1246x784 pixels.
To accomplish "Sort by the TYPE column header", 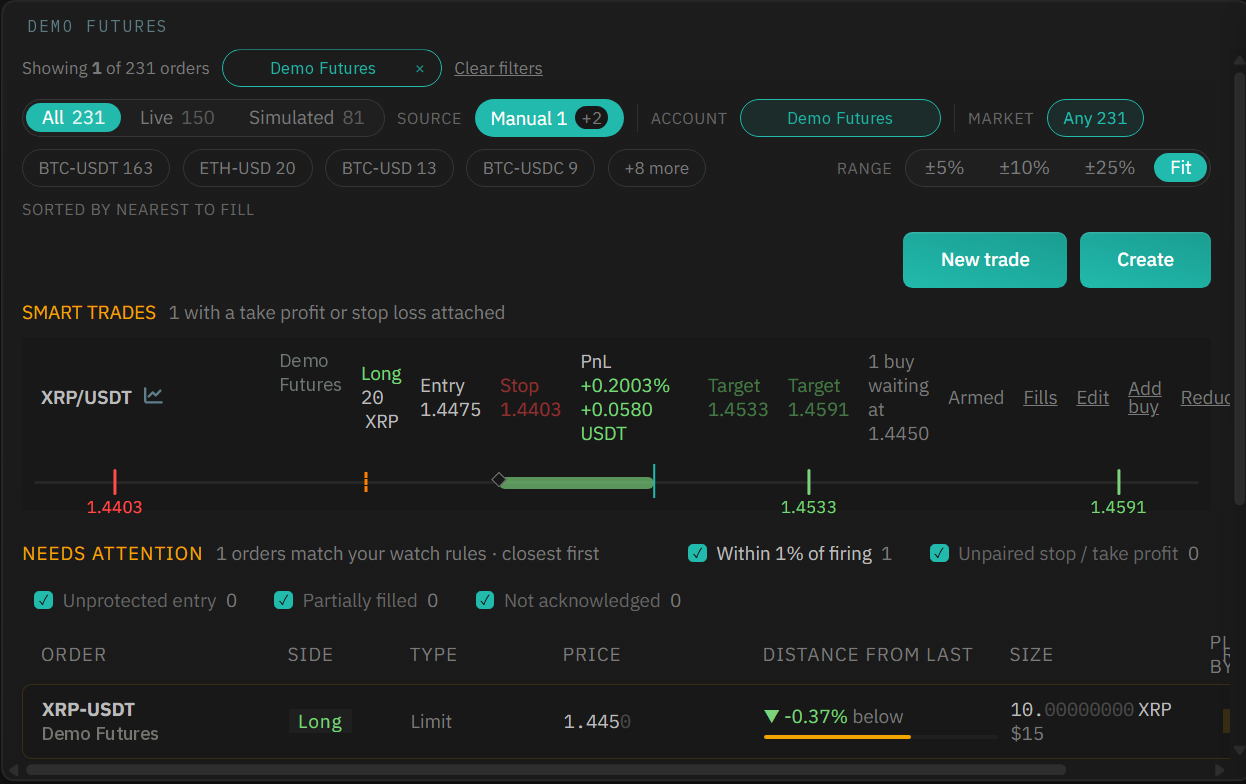I will coord(433,655).
